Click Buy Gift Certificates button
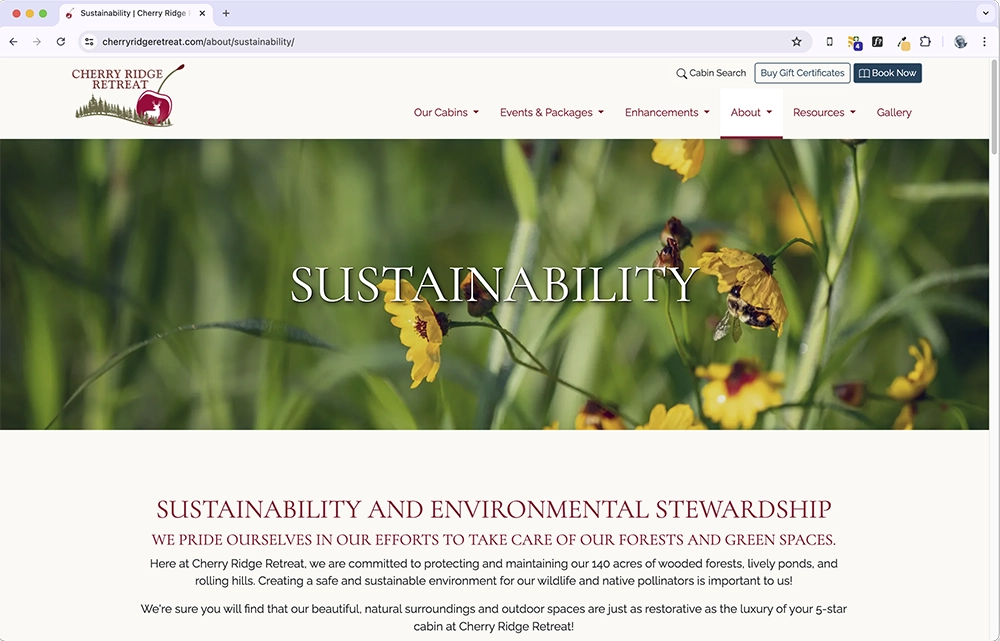Screen dimensions: 1000x641 pyautogui.click(x=802, y=73)
